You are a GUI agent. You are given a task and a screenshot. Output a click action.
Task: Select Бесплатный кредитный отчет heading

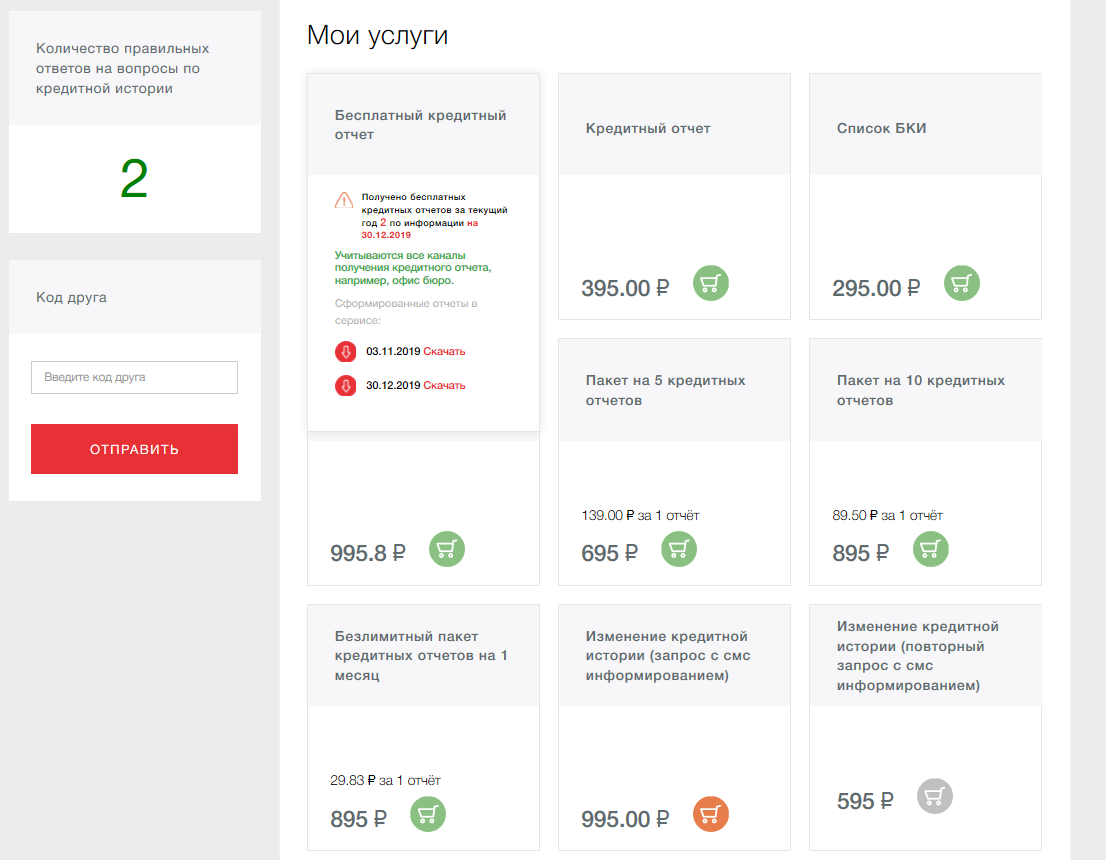pos(420,125)
